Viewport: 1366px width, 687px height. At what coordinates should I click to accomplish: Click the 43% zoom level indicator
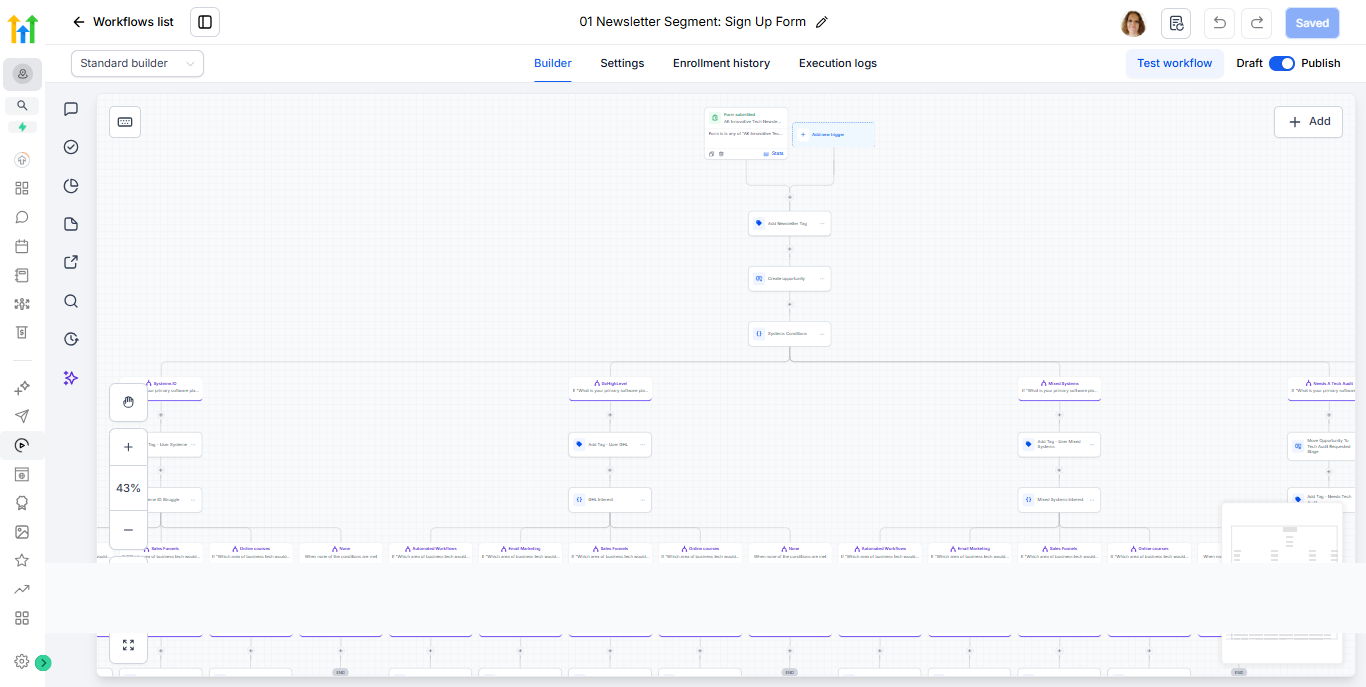point(128,488)
